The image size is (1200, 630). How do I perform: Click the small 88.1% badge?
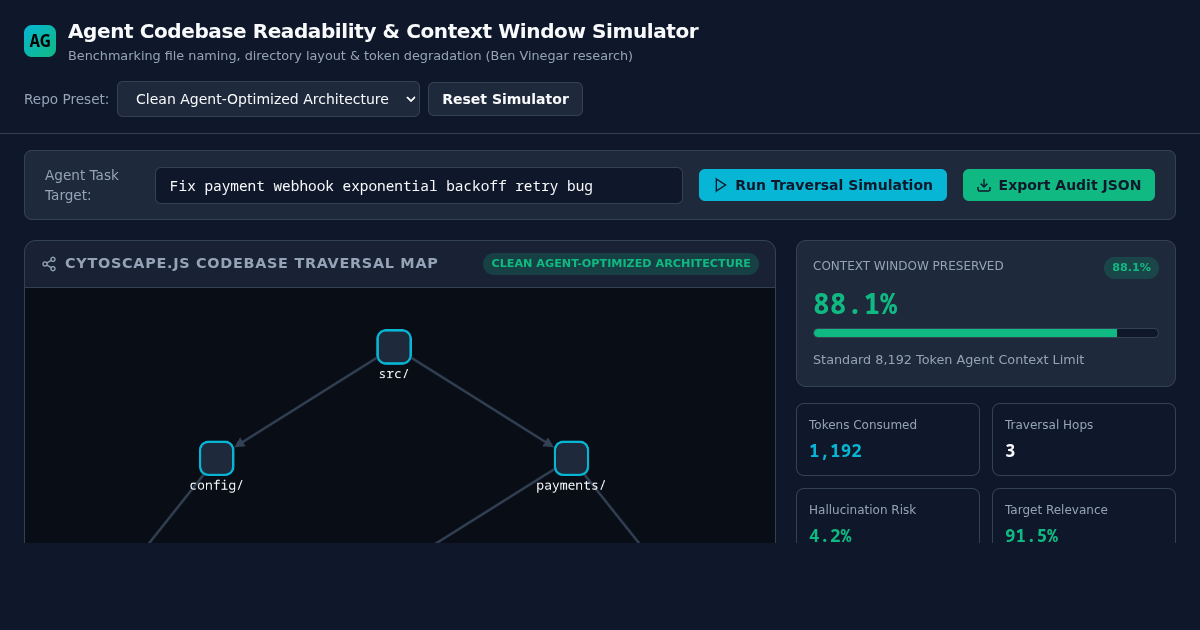click(x=1131, y=268)
